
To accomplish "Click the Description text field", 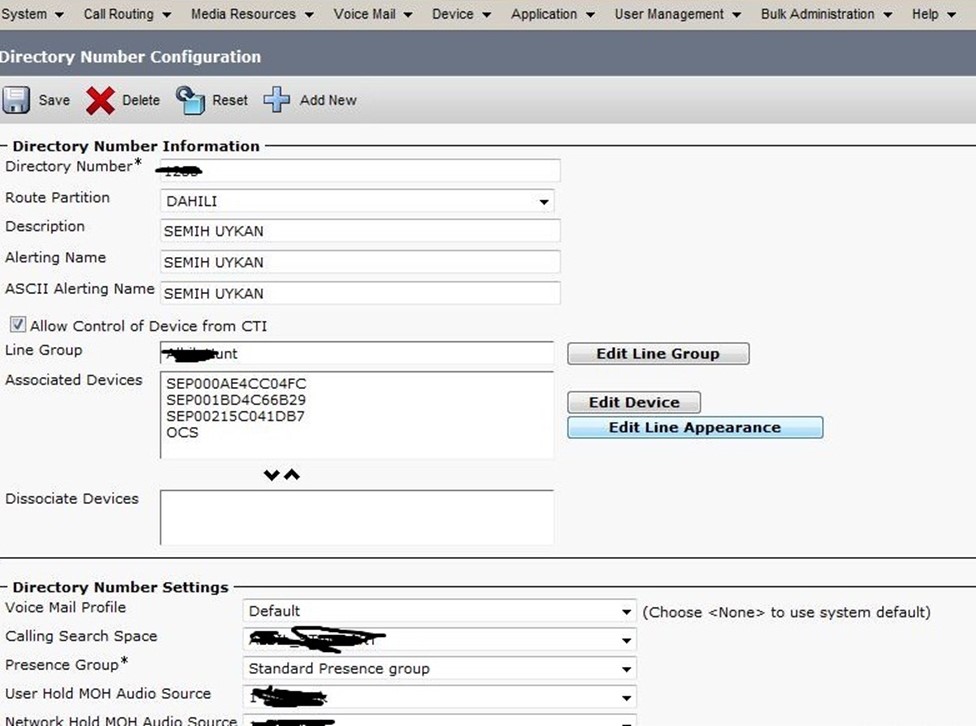I will 360,231.
